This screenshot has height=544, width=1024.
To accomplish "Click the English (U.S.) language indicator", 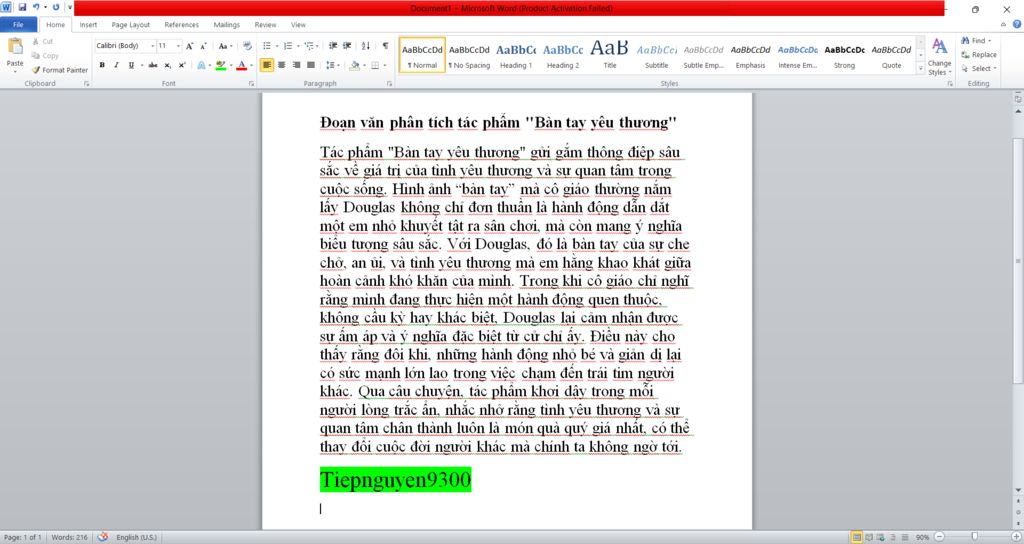I will 136,537.
